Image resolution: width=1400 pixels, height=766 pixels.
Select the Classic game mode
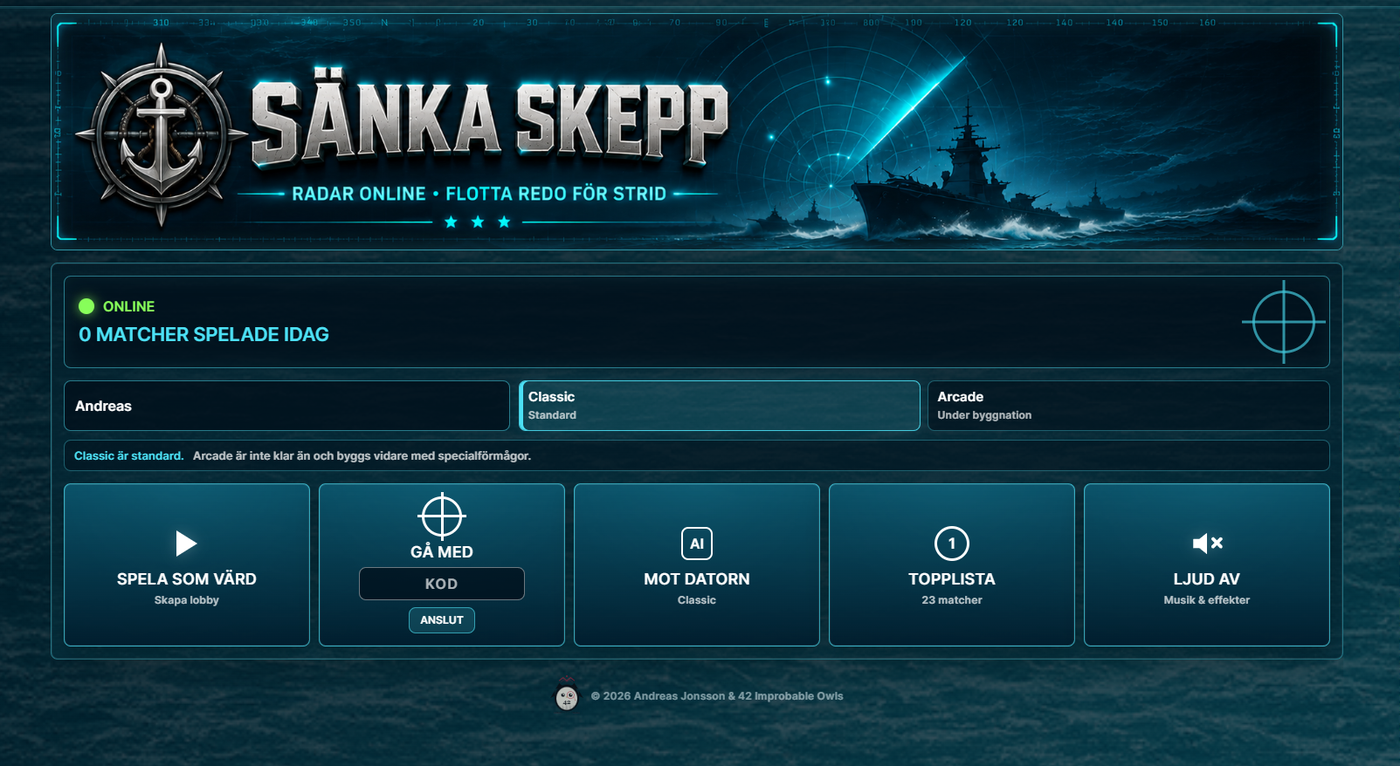(720, 405)
